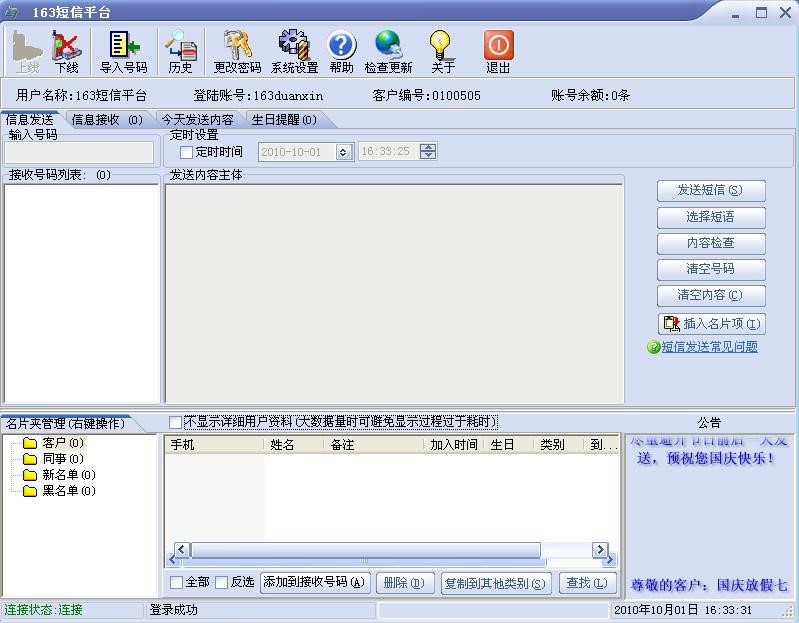The width and height of the screenshot is (799, 623).
Task: Click 客户编号:0100505 text
Action: 427,95
